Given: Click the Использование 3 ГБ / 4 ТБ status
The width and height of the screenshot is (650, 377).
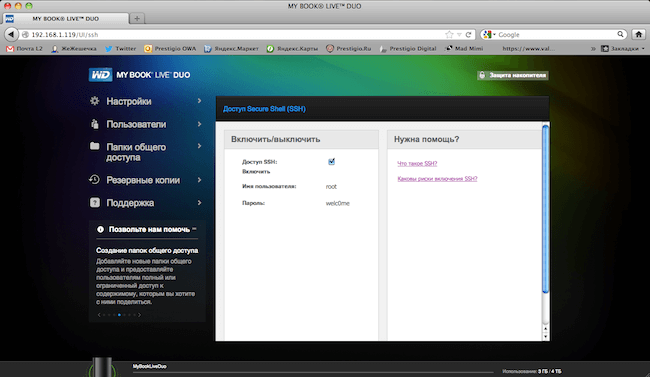Looking at the screenshot, I should pyautogui.click(x=532, y=371).
